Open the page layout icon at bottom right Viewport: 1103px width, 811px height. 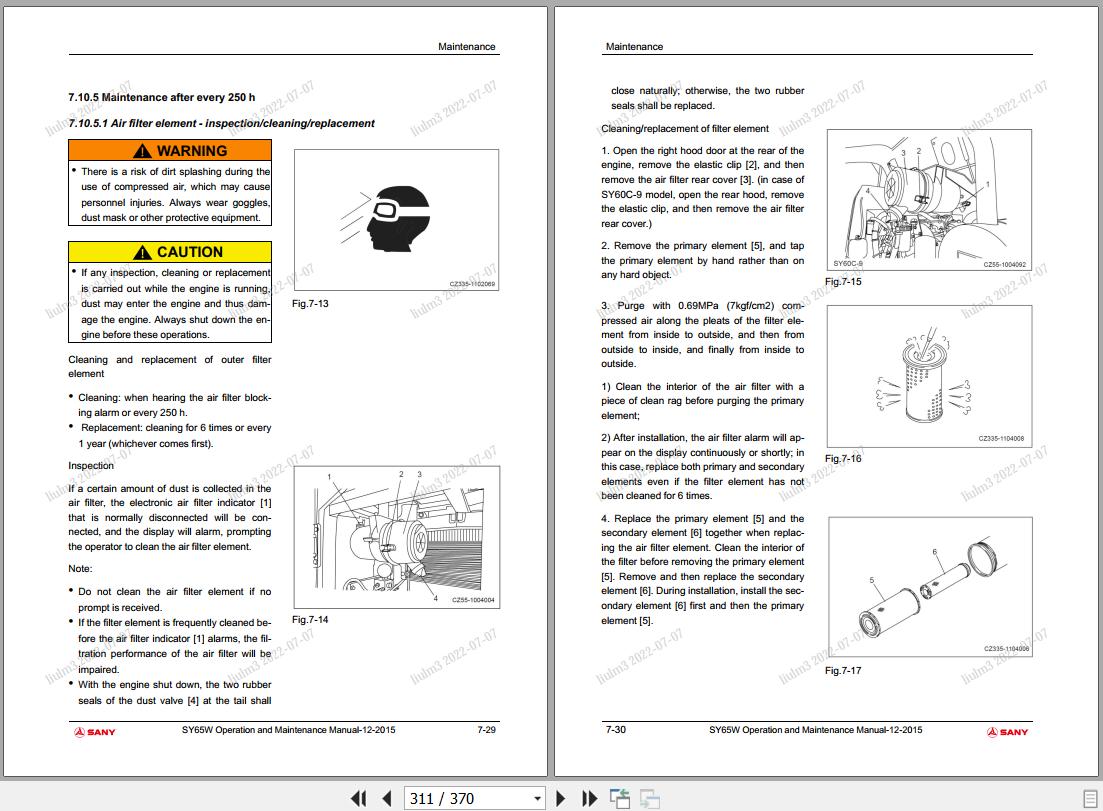(1090, 799)
